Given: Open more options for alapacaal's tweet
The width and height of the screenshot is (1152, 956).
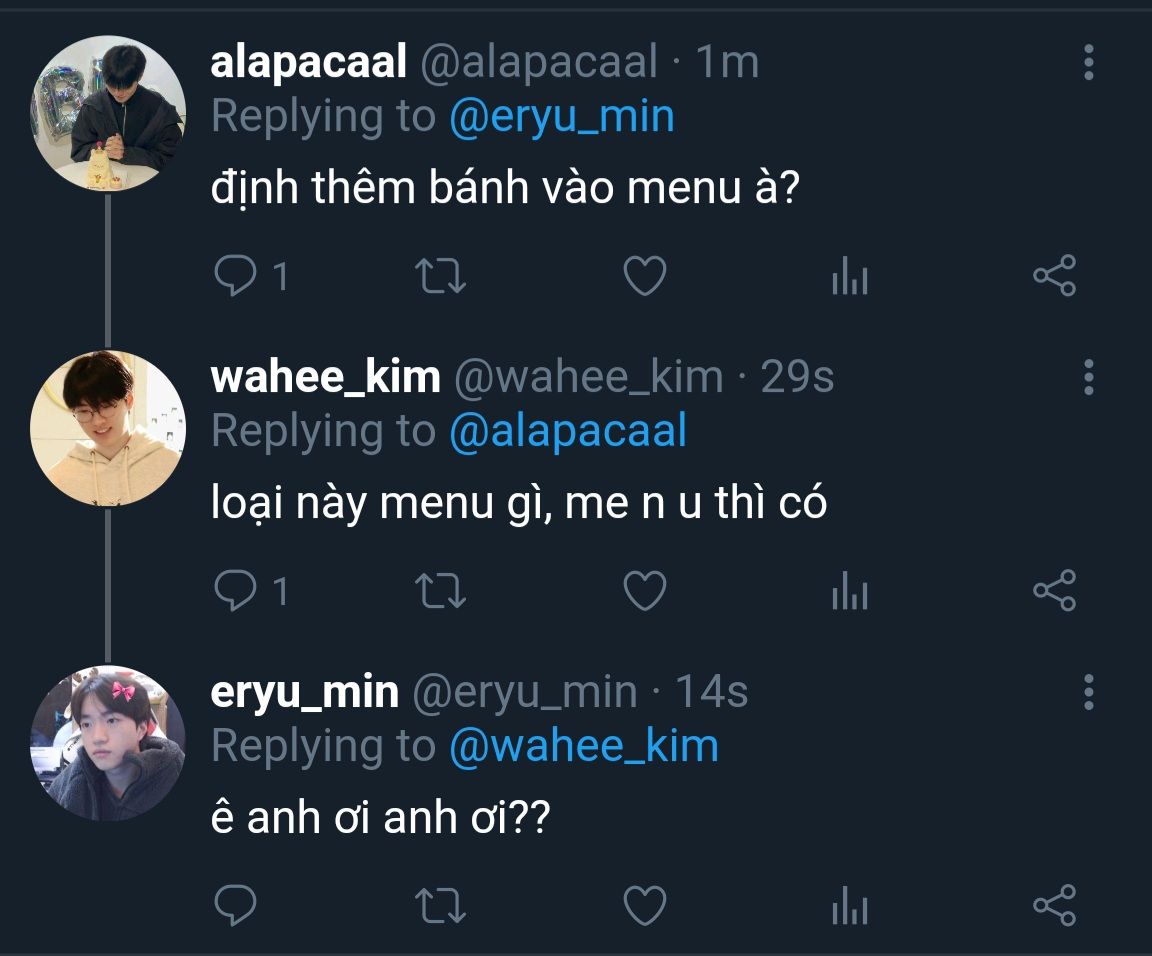Looking at the screenshot, I should click(1089, 63).
